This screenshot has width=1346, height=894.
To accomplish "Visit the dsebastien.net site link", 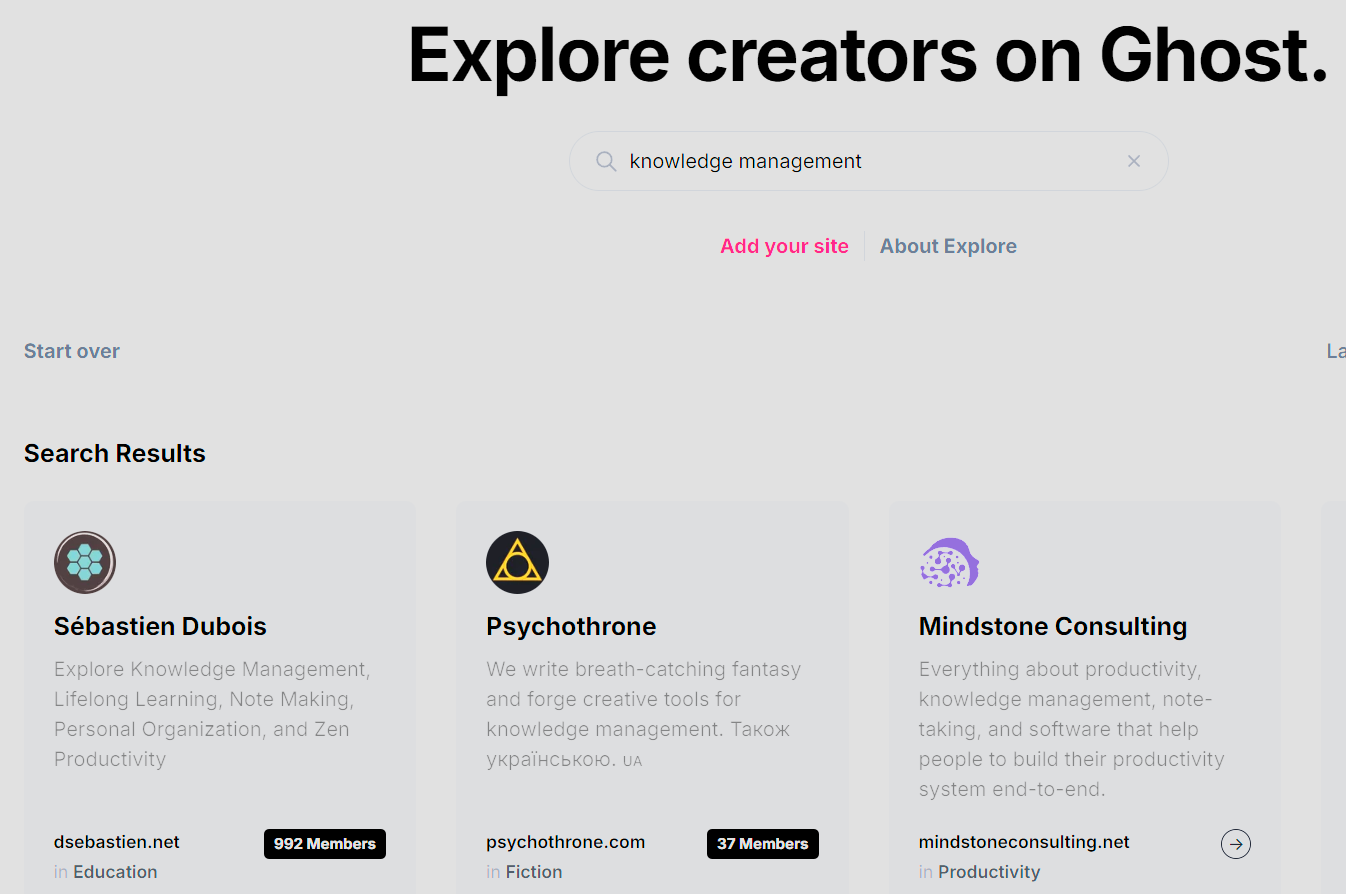I will (x=116, y=841).
